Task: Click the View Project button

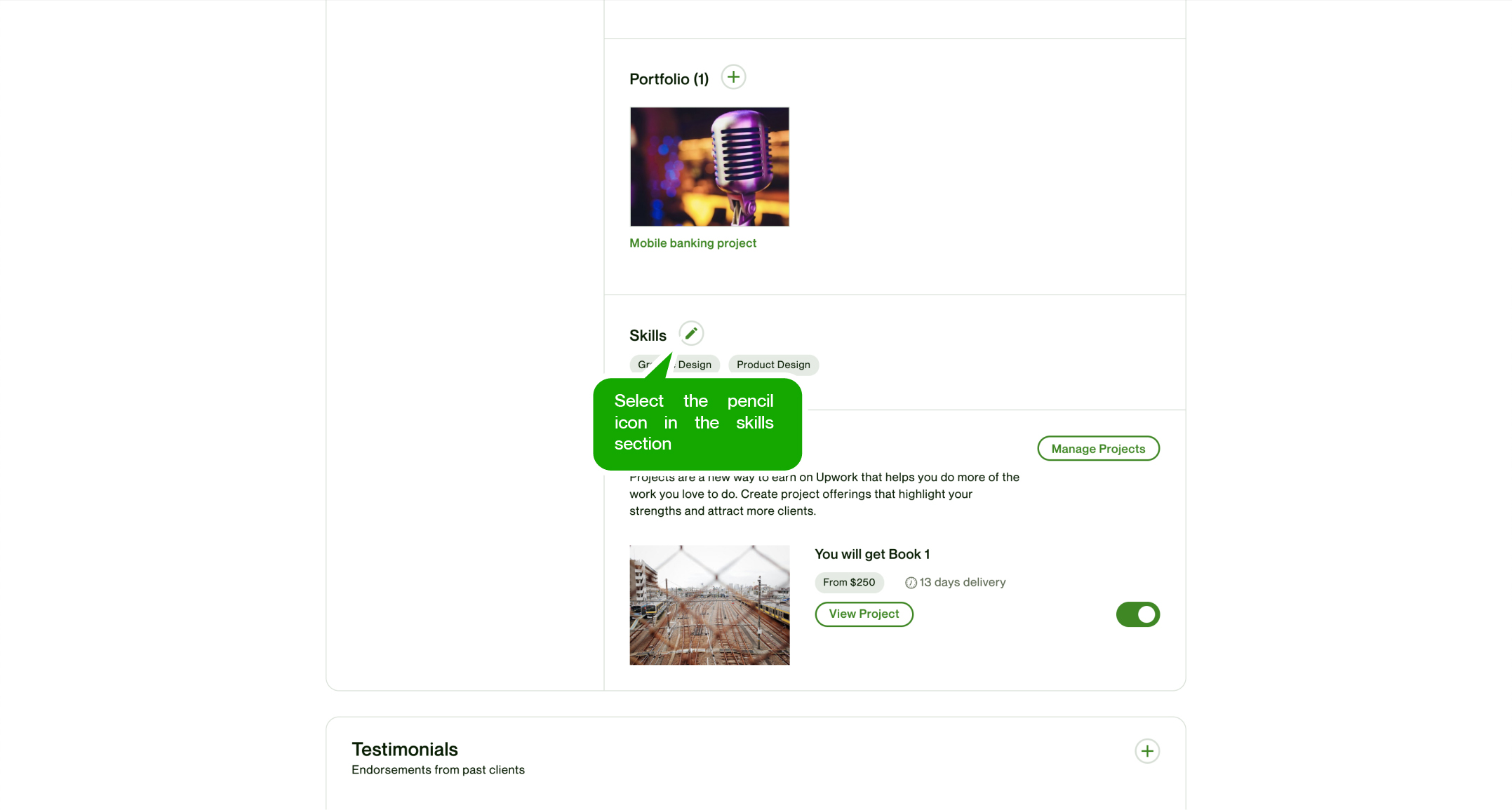Action: point(864,614)
